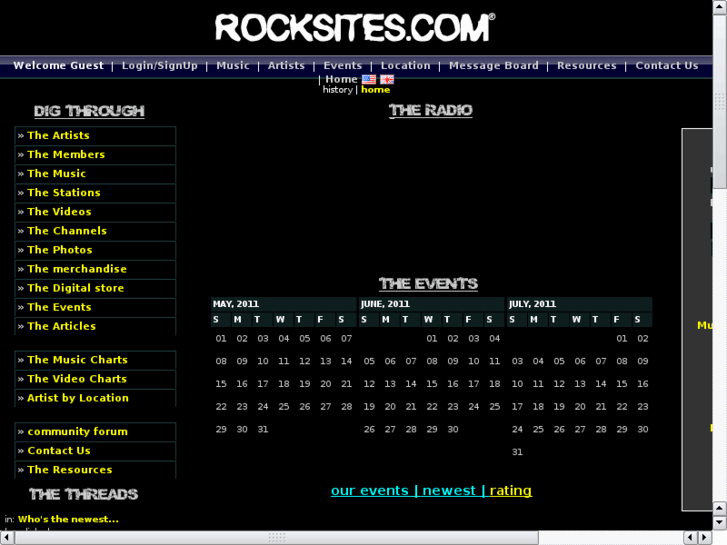The image size is (727, 545).
Task: Open the thread Who's the newest...
Action: (68, 519)
